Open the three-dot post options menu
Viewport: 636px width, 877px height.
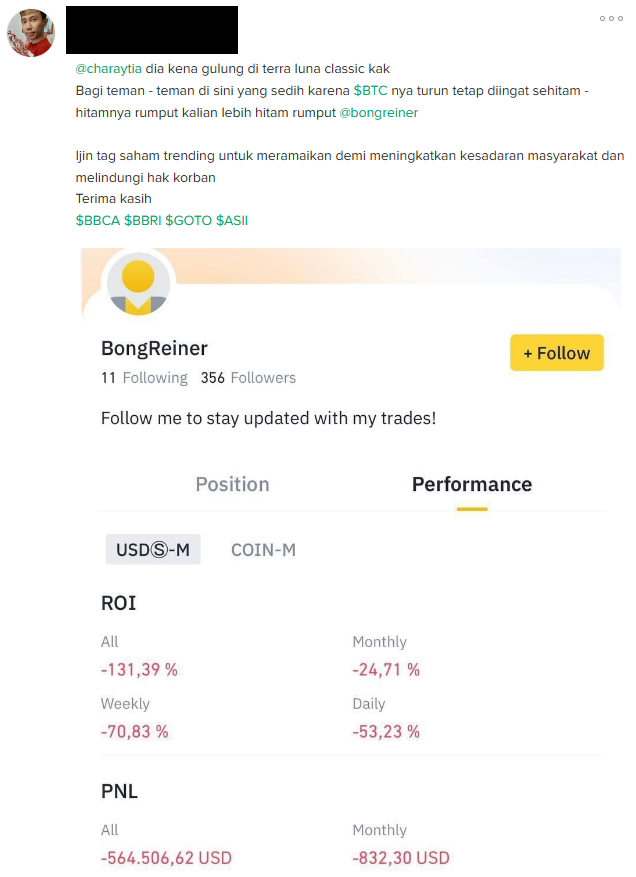click(x=611, y=19)
